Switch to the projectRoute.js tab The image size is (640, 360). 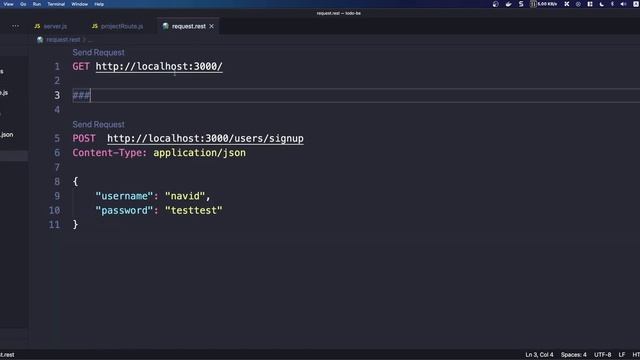(x=118, y=26)
